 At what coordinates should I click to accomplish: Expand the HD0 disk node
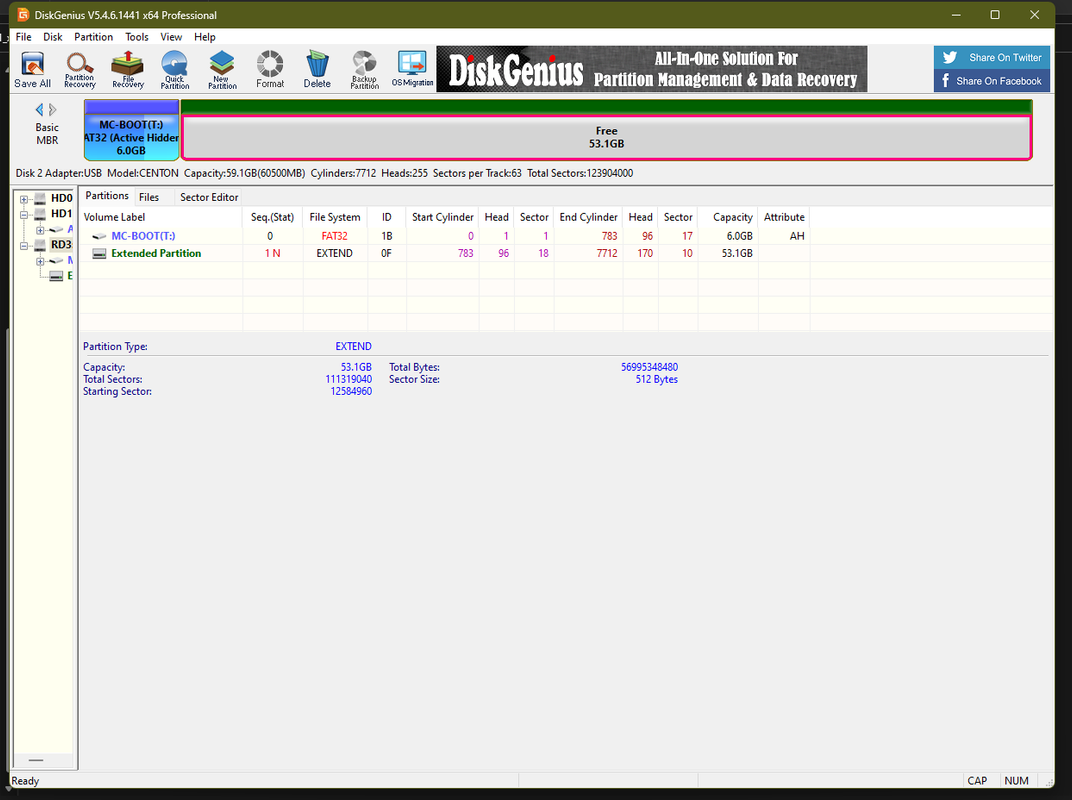(x=24, y=199)
